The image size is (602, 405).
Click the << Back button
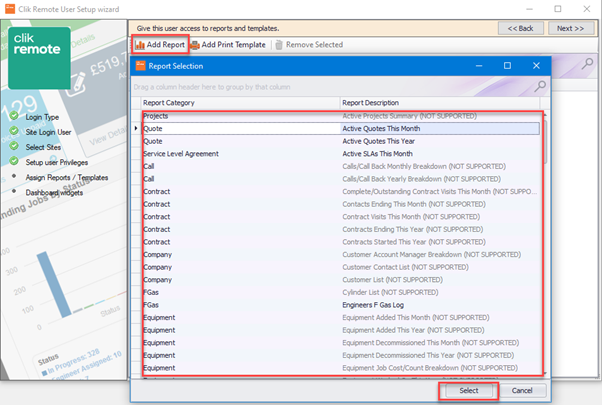520,28
